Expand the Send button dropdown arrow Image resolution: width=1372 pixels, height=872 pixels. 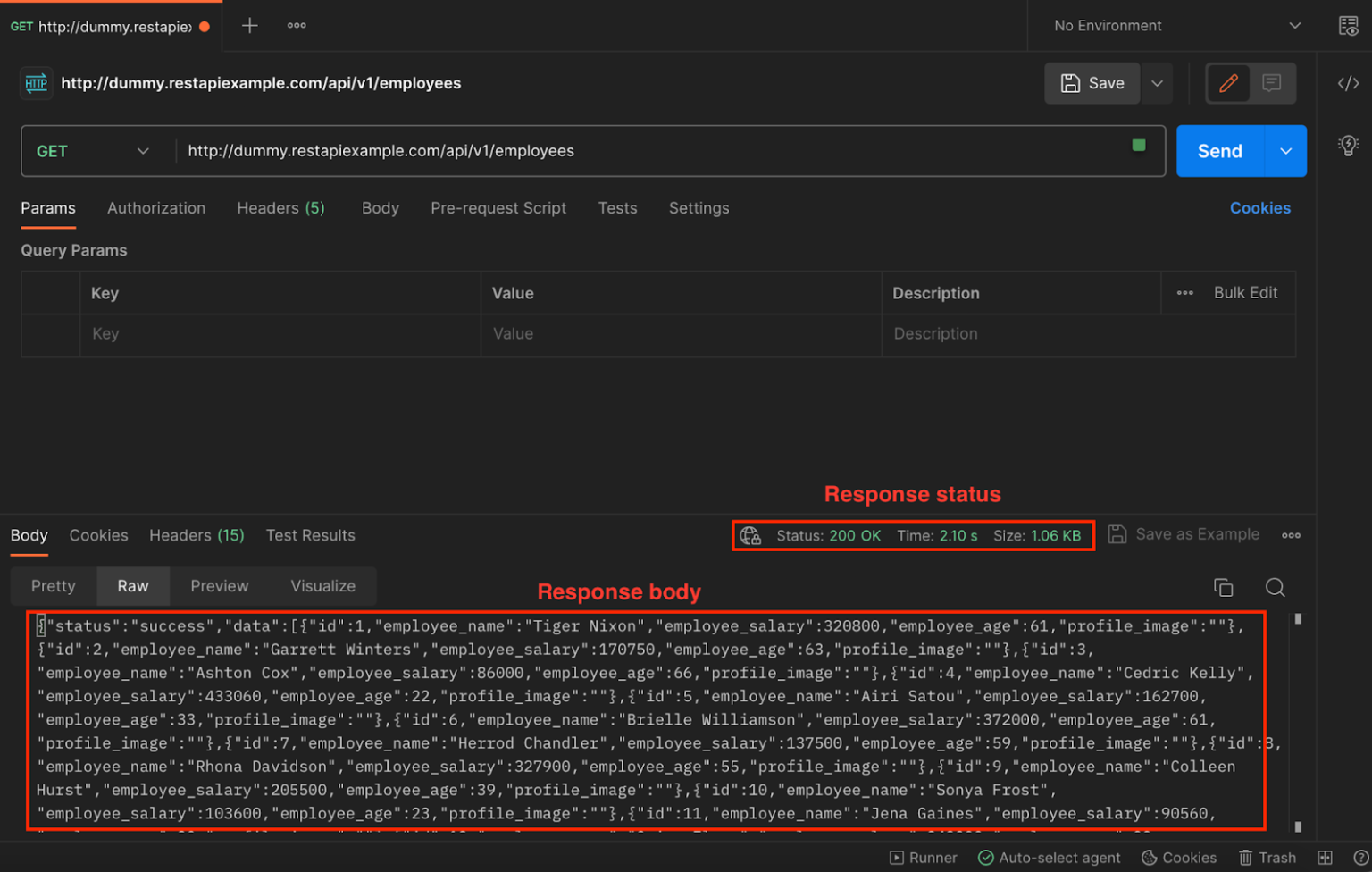pyautogui.click(x=1286, y=151)
